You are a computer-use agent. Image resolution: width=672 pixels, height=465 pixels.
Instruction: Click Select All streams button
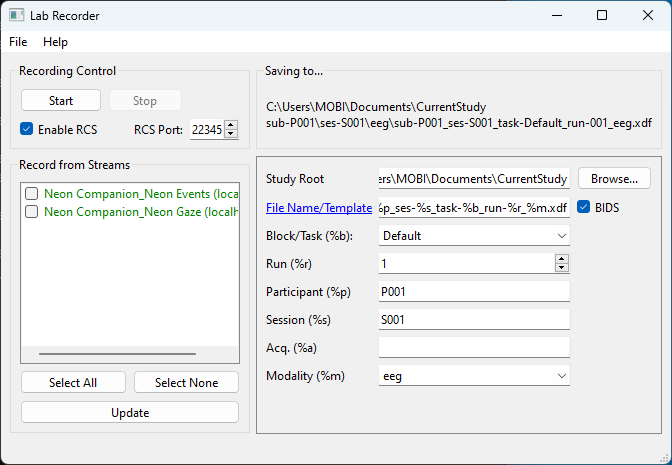click(73, 382)
